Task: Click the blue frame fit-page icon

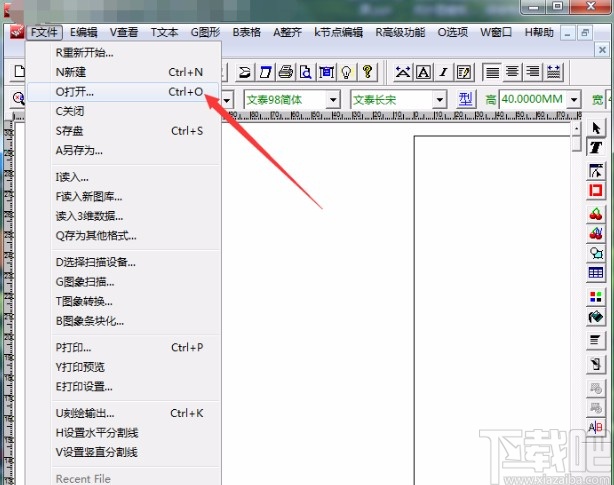Action: 326,72
